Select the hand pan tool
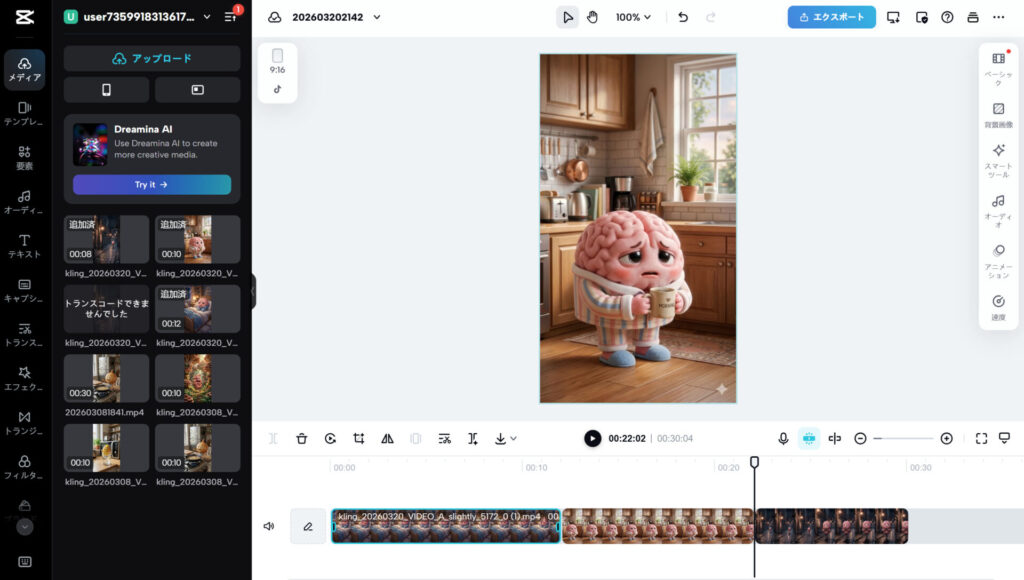This screenshot has height=580, width=1024. pyautogui.click(x=592, y=17)
